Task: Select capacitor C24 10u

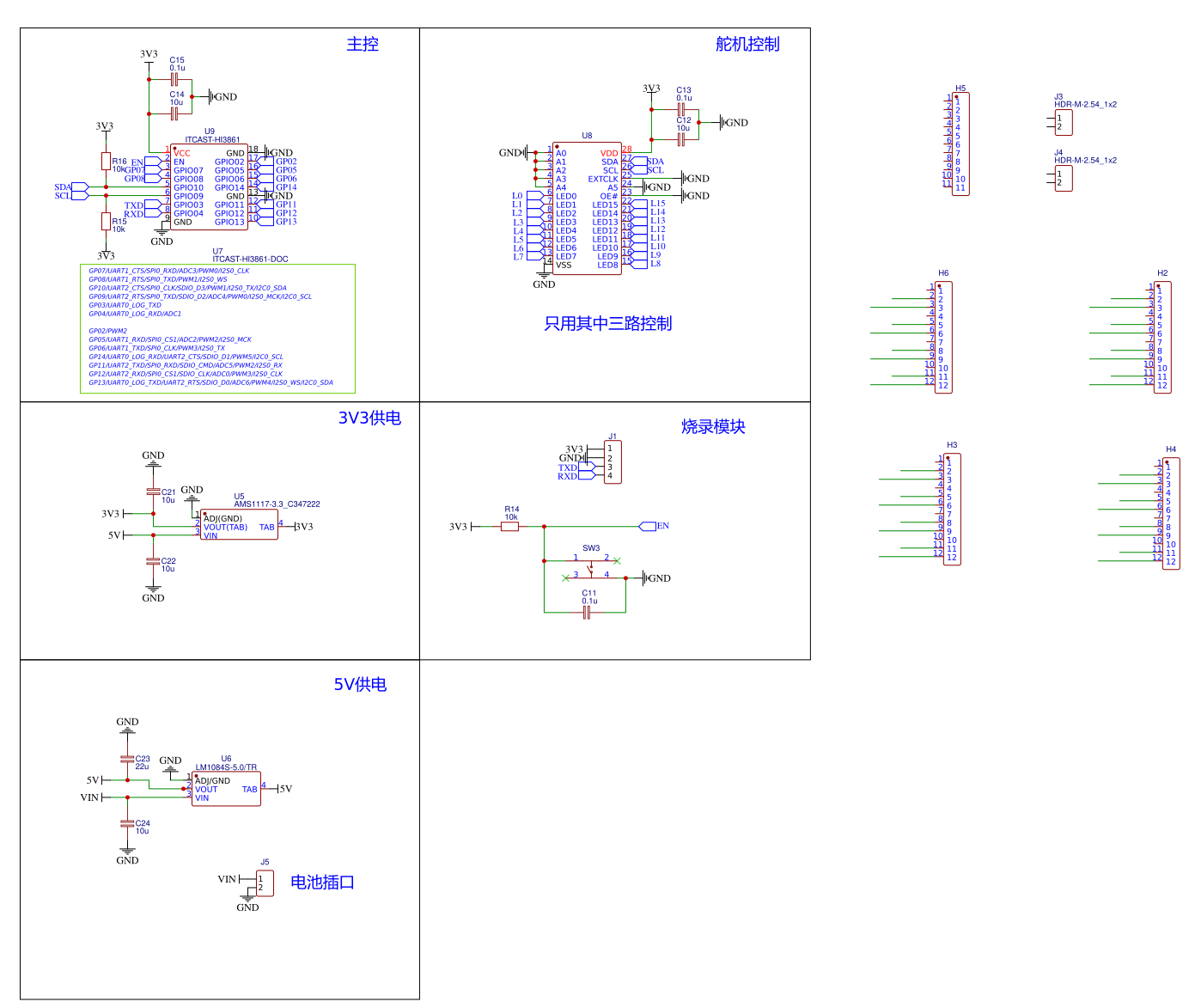Action: [x=127, y=823]
